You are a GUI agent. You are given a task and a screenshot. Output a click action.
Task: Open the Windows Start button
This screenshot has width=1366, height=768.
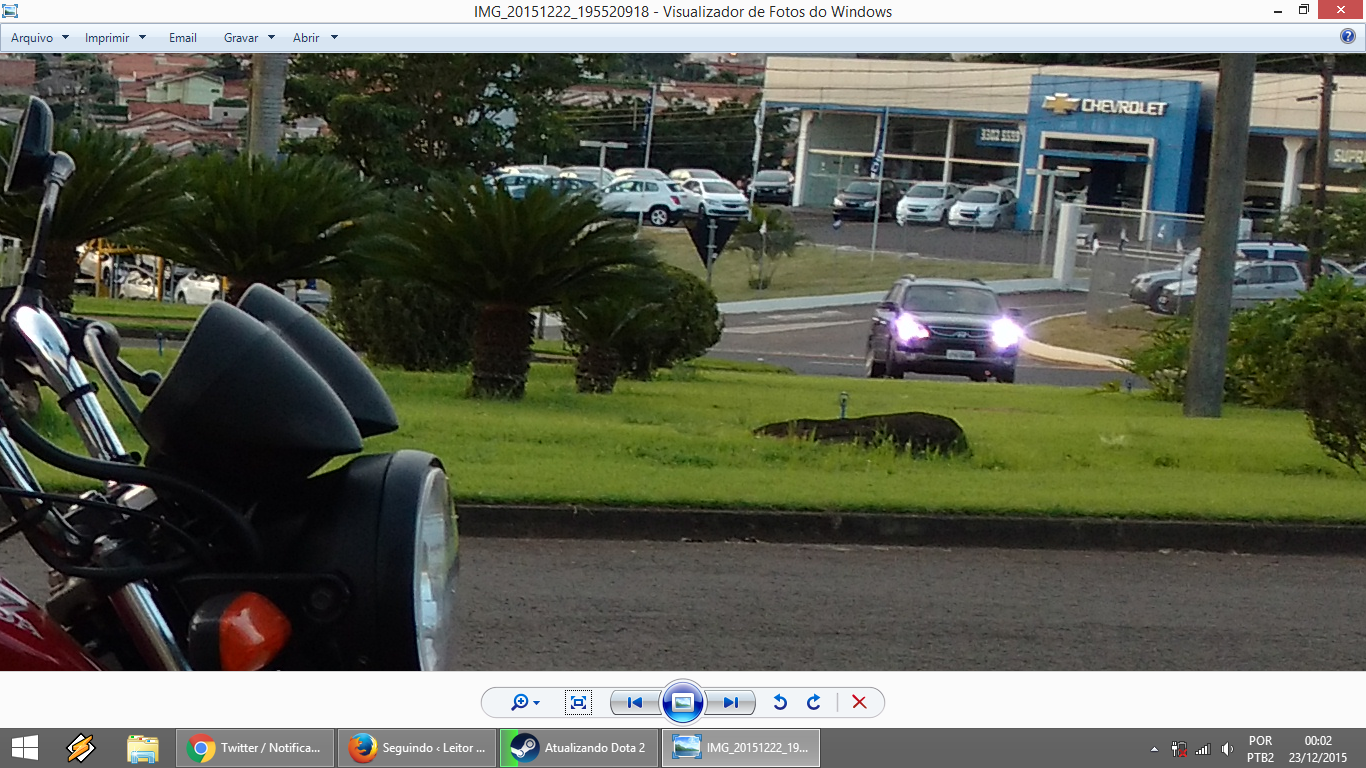(25, 748)
